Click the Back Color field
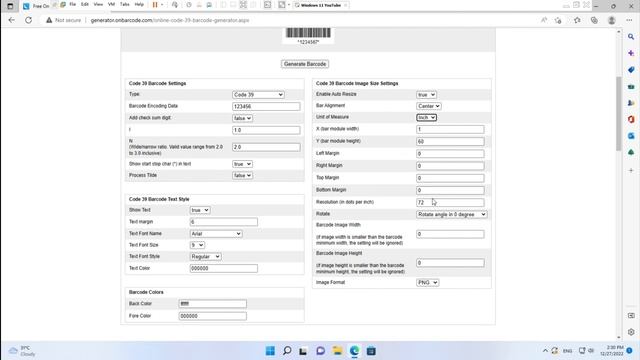640x360 pixels. tap(213, 304)
